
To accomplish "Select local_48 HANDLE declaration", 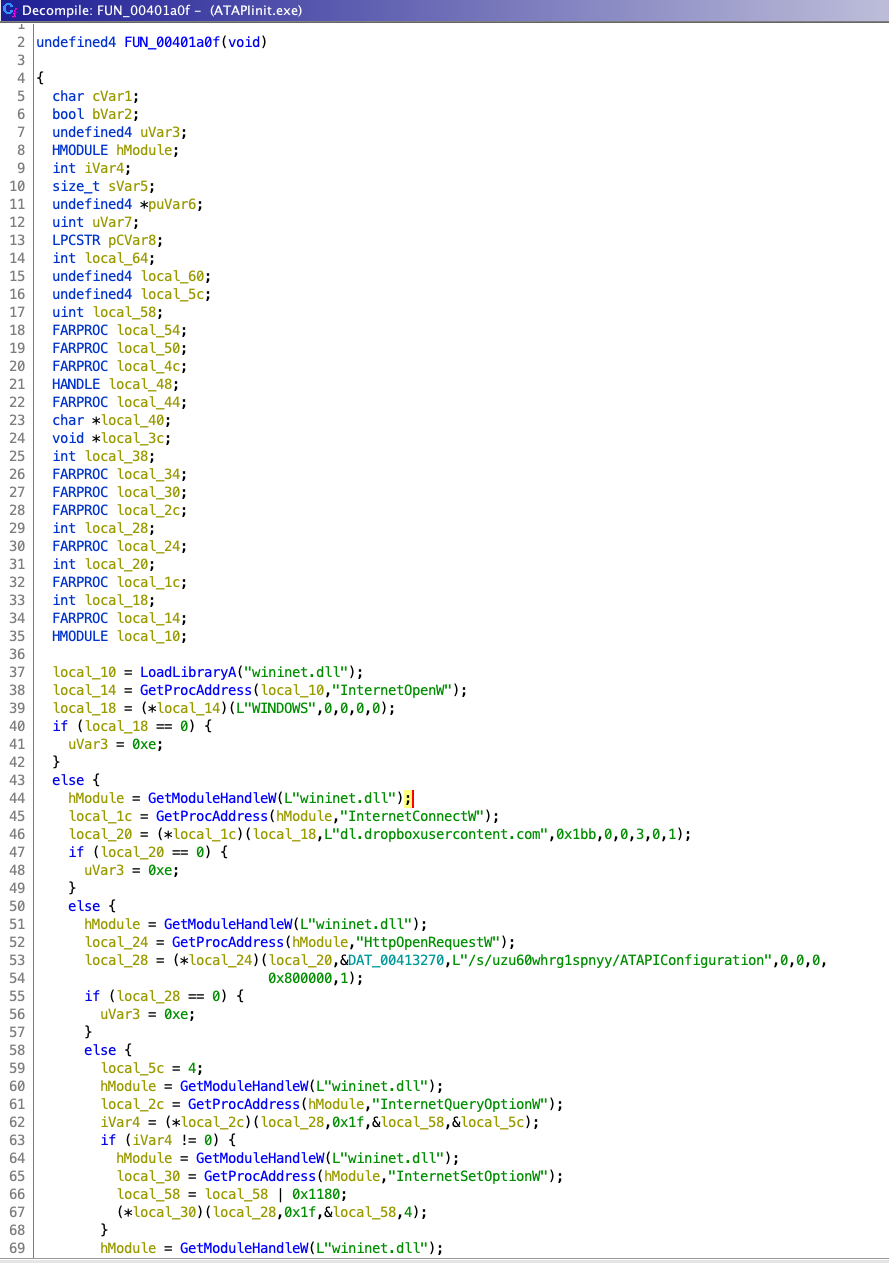I will [x=140, y=384].
